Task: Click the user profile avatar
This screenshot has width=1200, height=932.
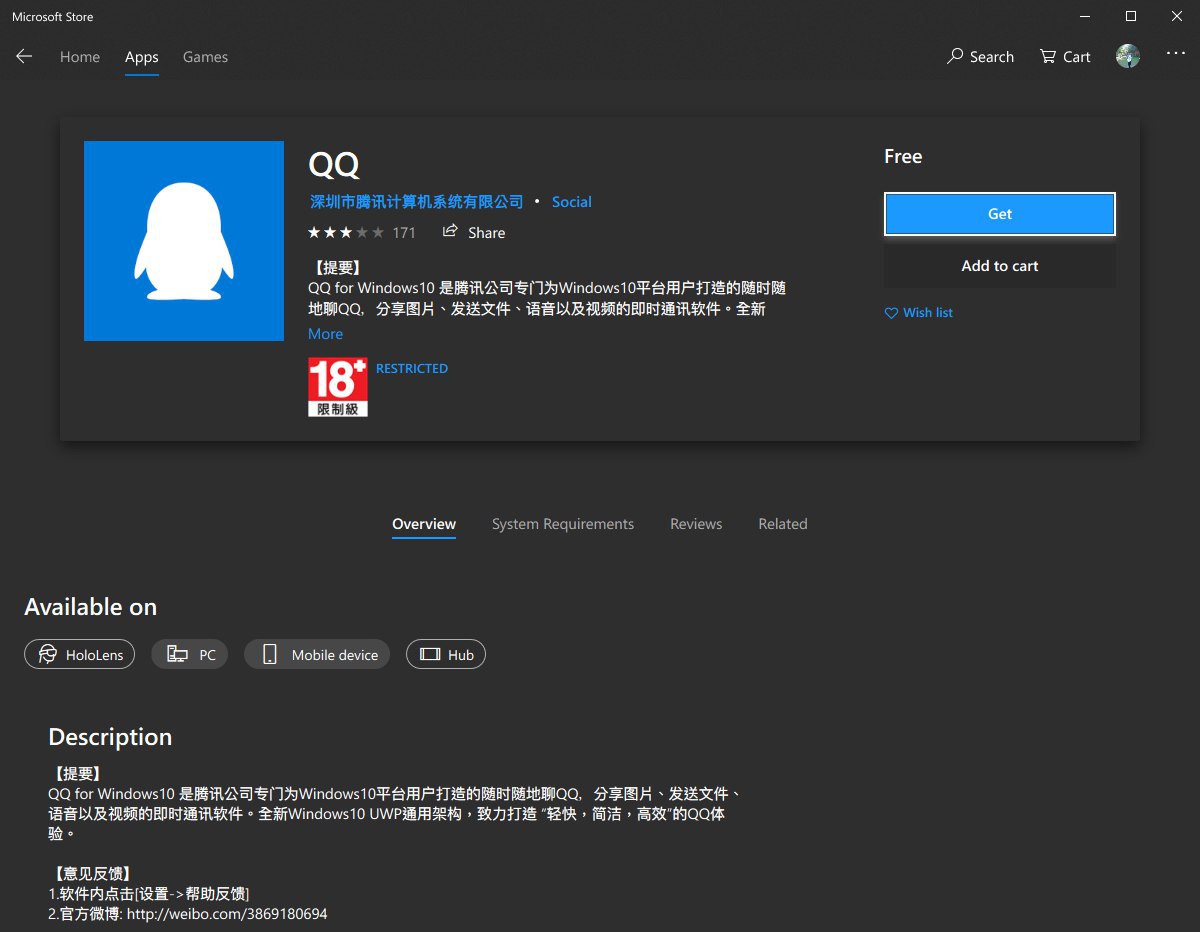Action: (1128, 57)
